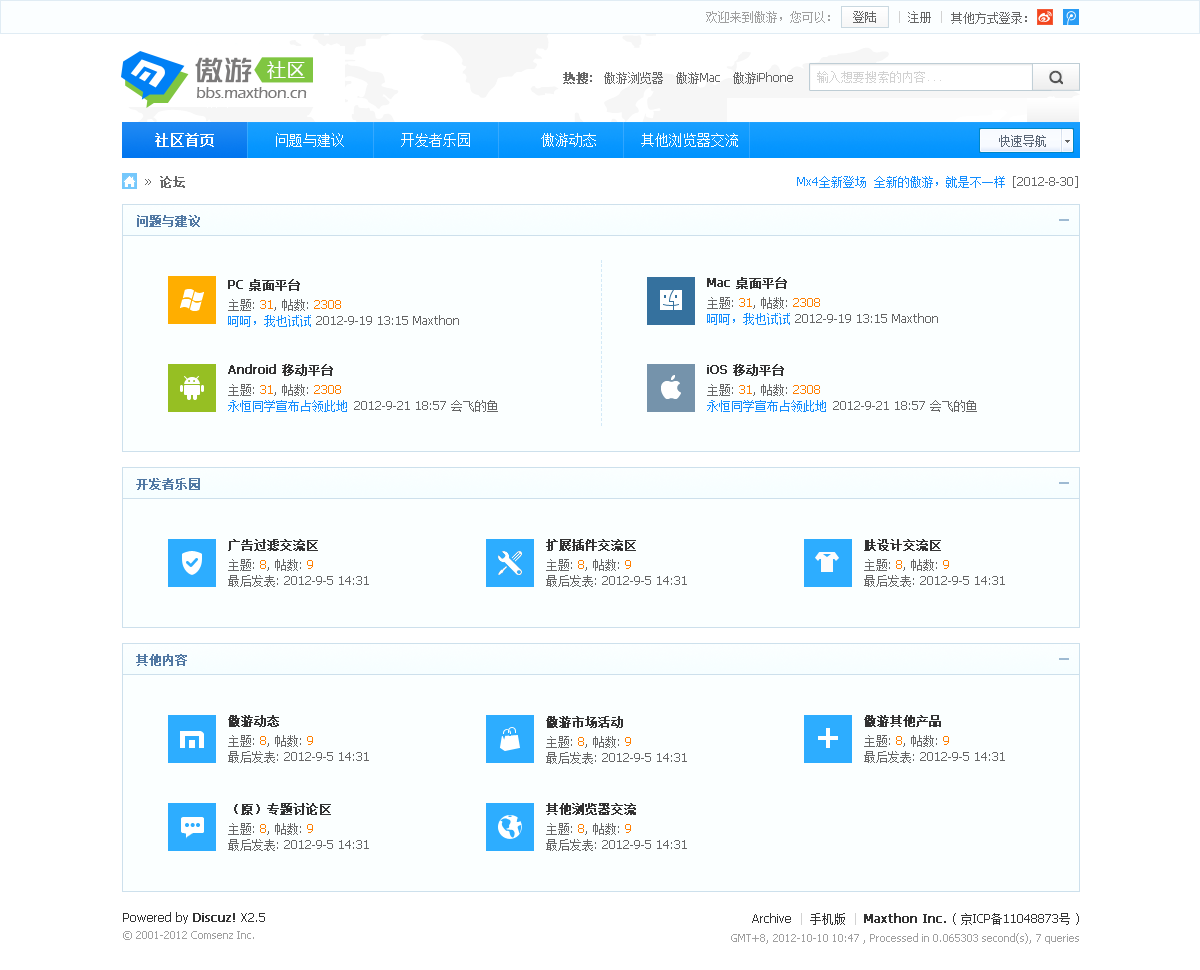Open the PC desktop platform Windows icon
The image size is (1200, 970).
192,300
